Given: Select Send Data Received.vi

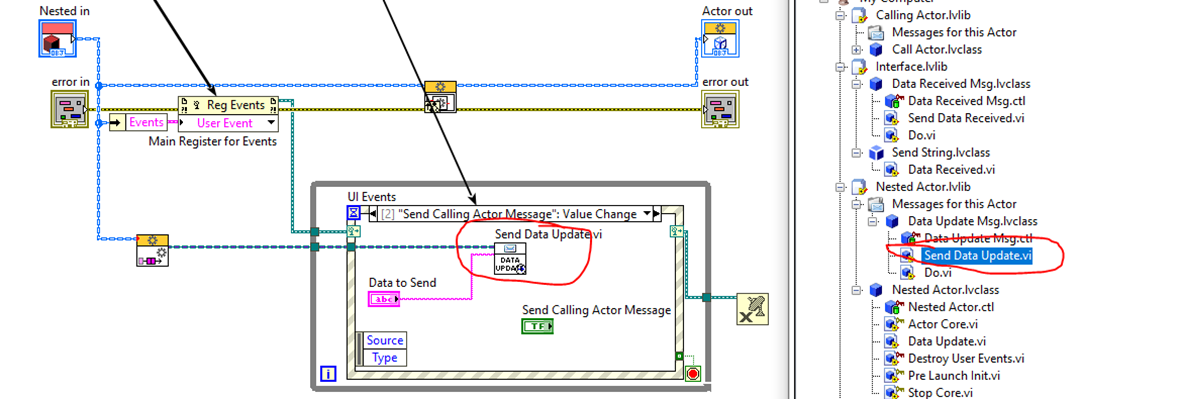Looking at the screenshot, I should [x=965, y=118].
